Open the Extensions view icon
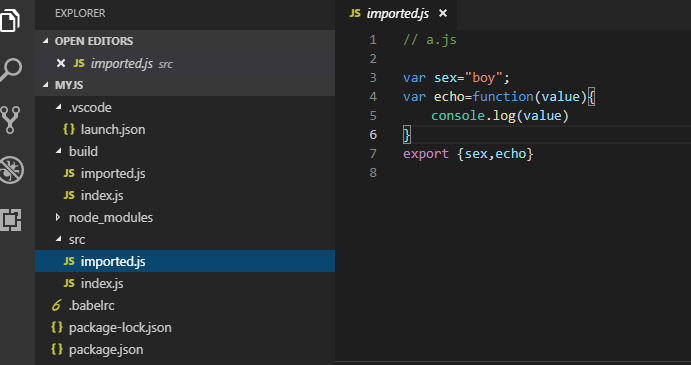Image resolution: width=691 pixels, height=365 pixels. click(11, 220)
